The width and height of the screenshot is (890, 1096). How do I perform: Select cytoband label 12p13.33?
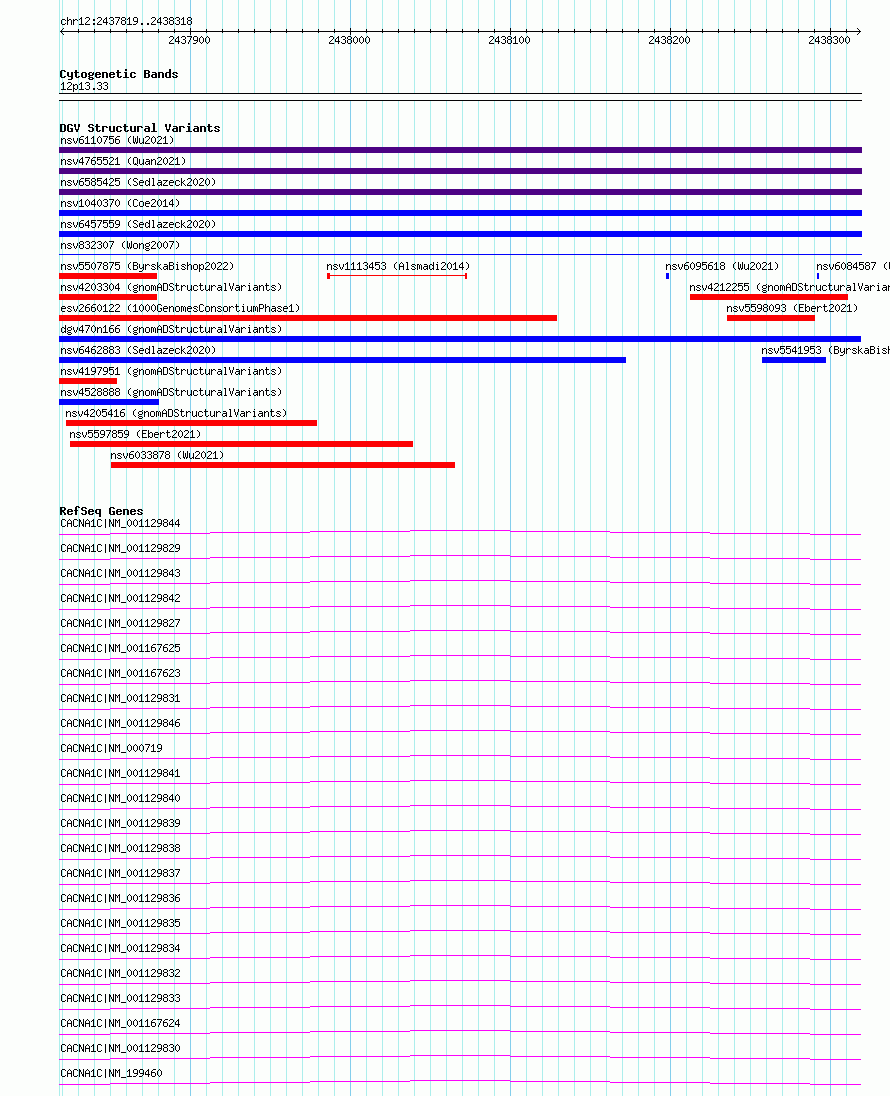pos(85,87)
